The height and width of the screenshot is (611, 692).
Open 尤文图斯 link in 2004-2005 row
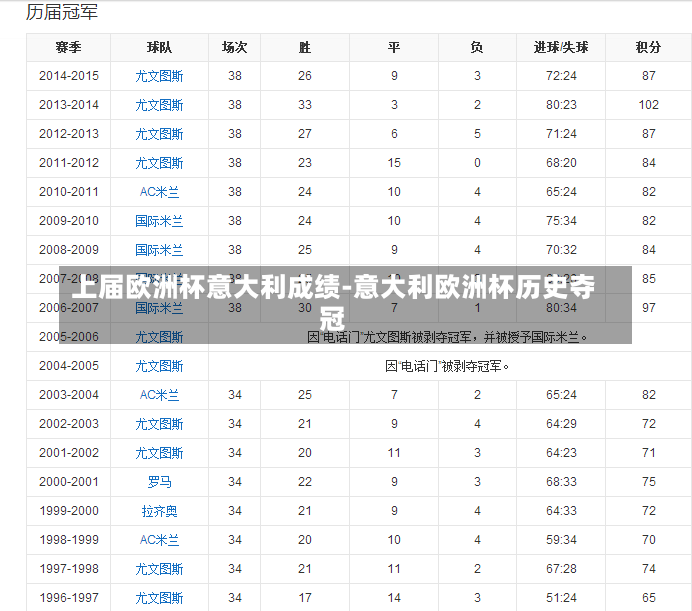(x=159, y=366)
